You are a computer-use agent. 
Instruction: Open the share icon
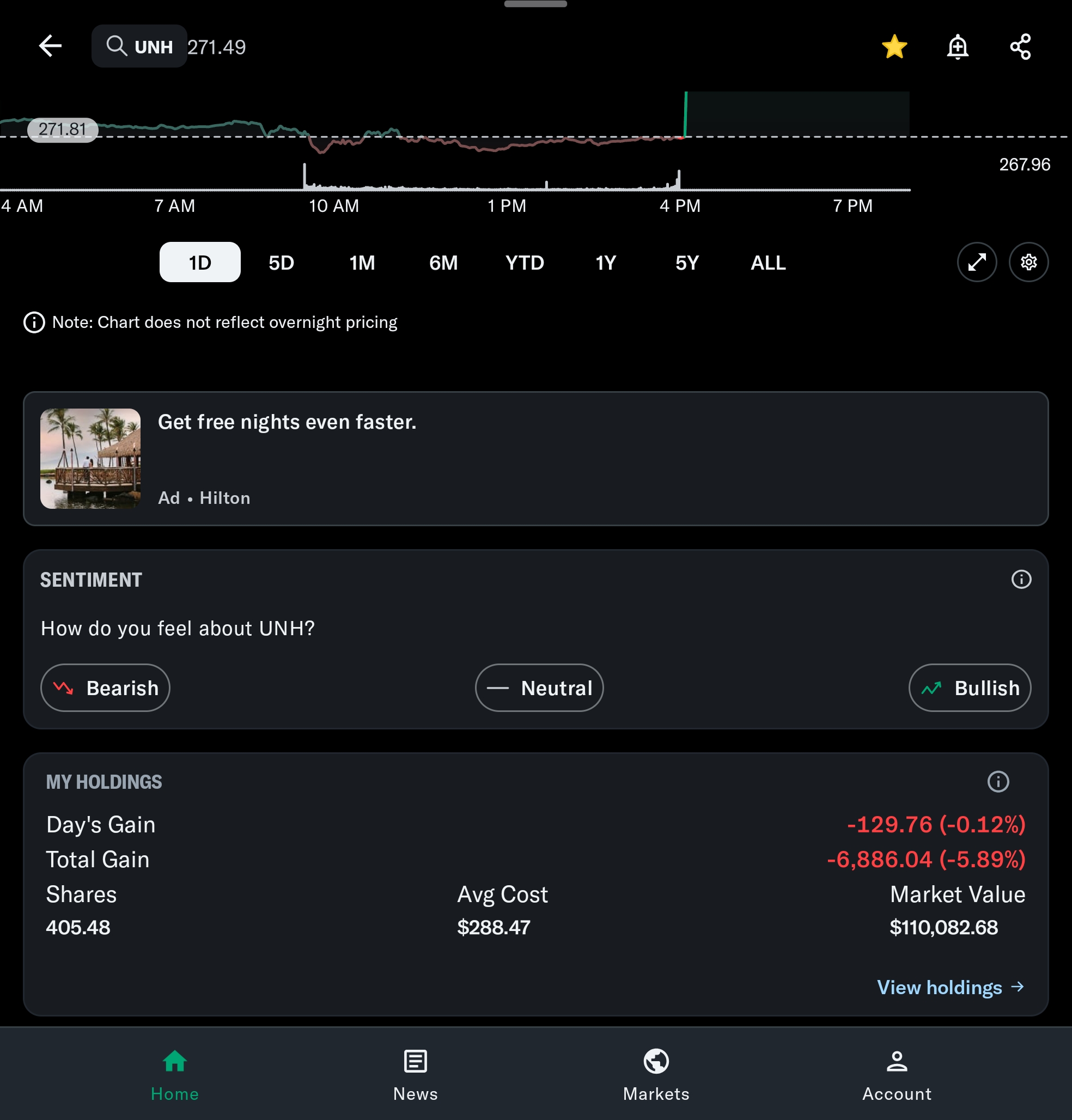(x=1021, y=47)
